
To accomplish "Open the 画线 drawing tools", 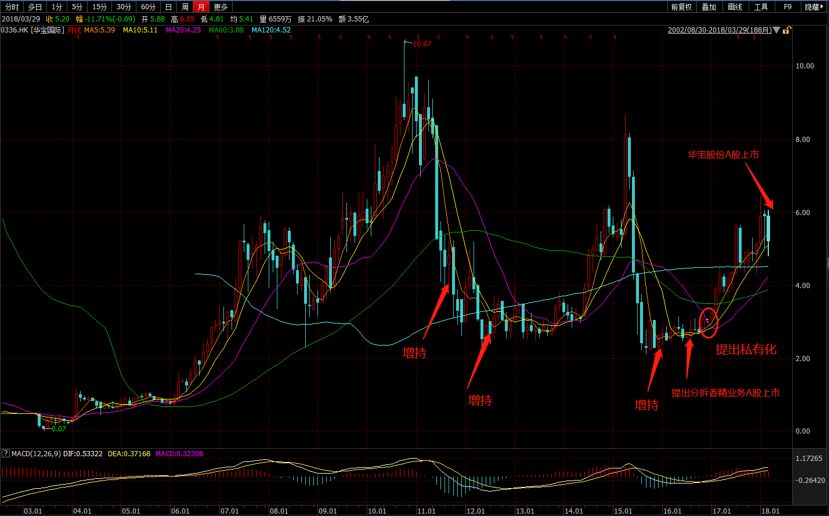I will (735, 7).
